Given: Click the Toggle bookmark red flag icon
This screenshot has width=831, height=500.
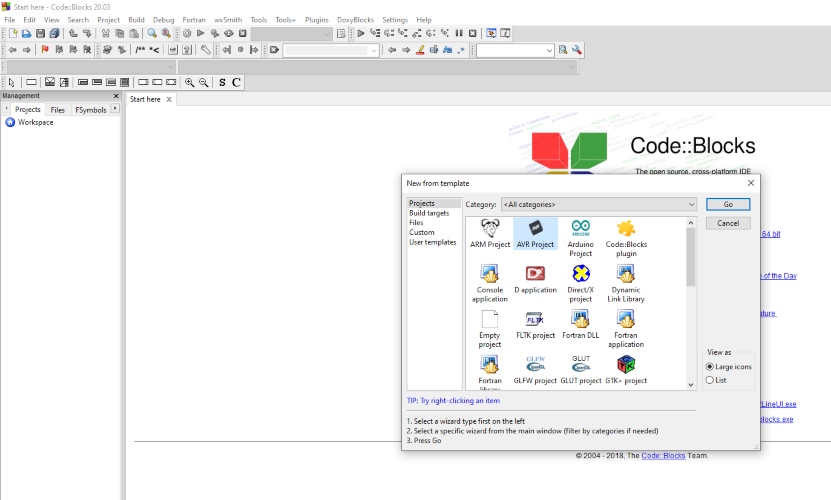Looking at the screenshot, I should [x=45, y=50].
